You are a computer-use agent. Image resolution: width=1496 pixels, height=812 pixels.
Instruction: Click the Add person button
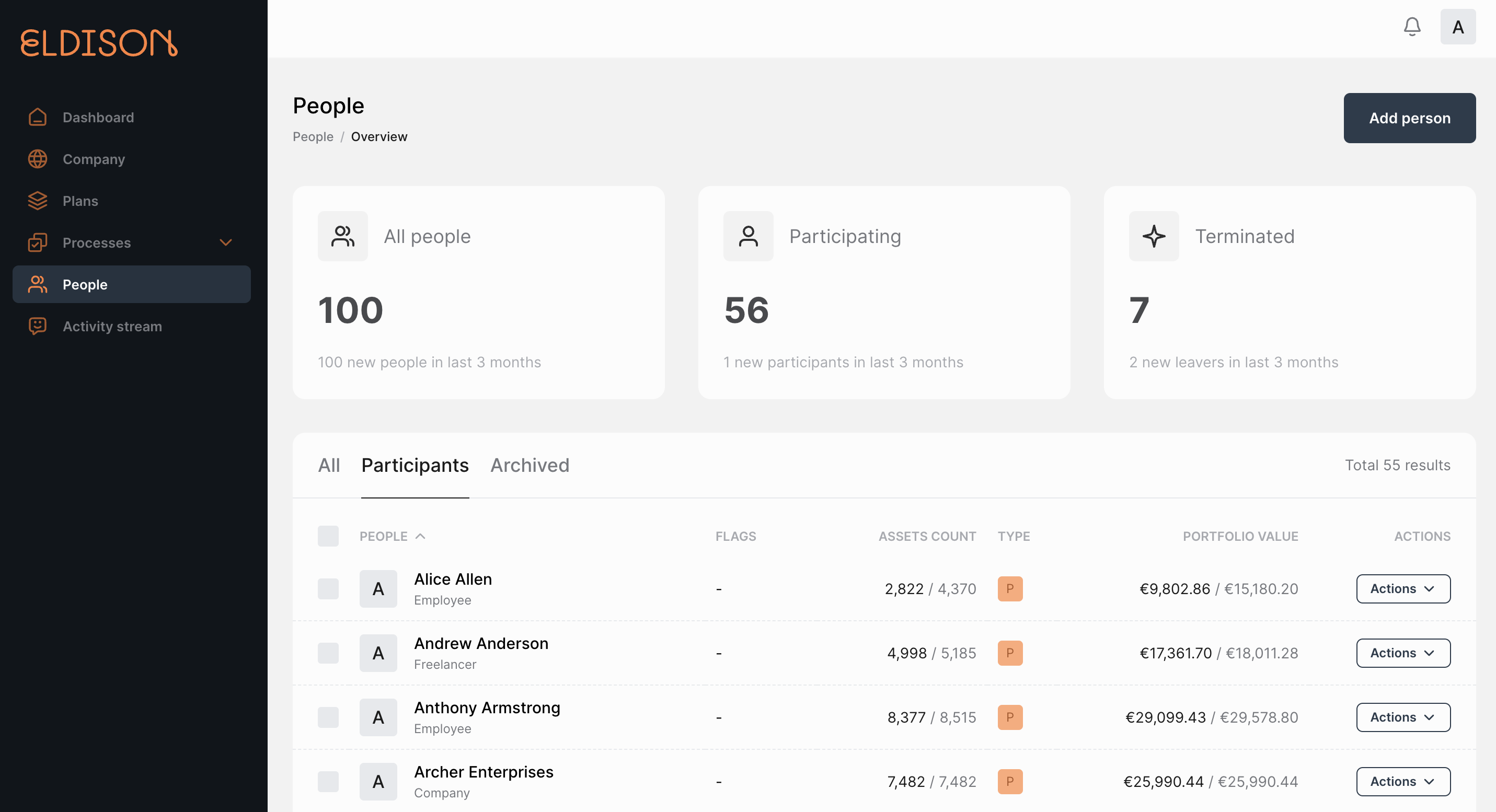pyautogui.click(x=1409, y=118)
